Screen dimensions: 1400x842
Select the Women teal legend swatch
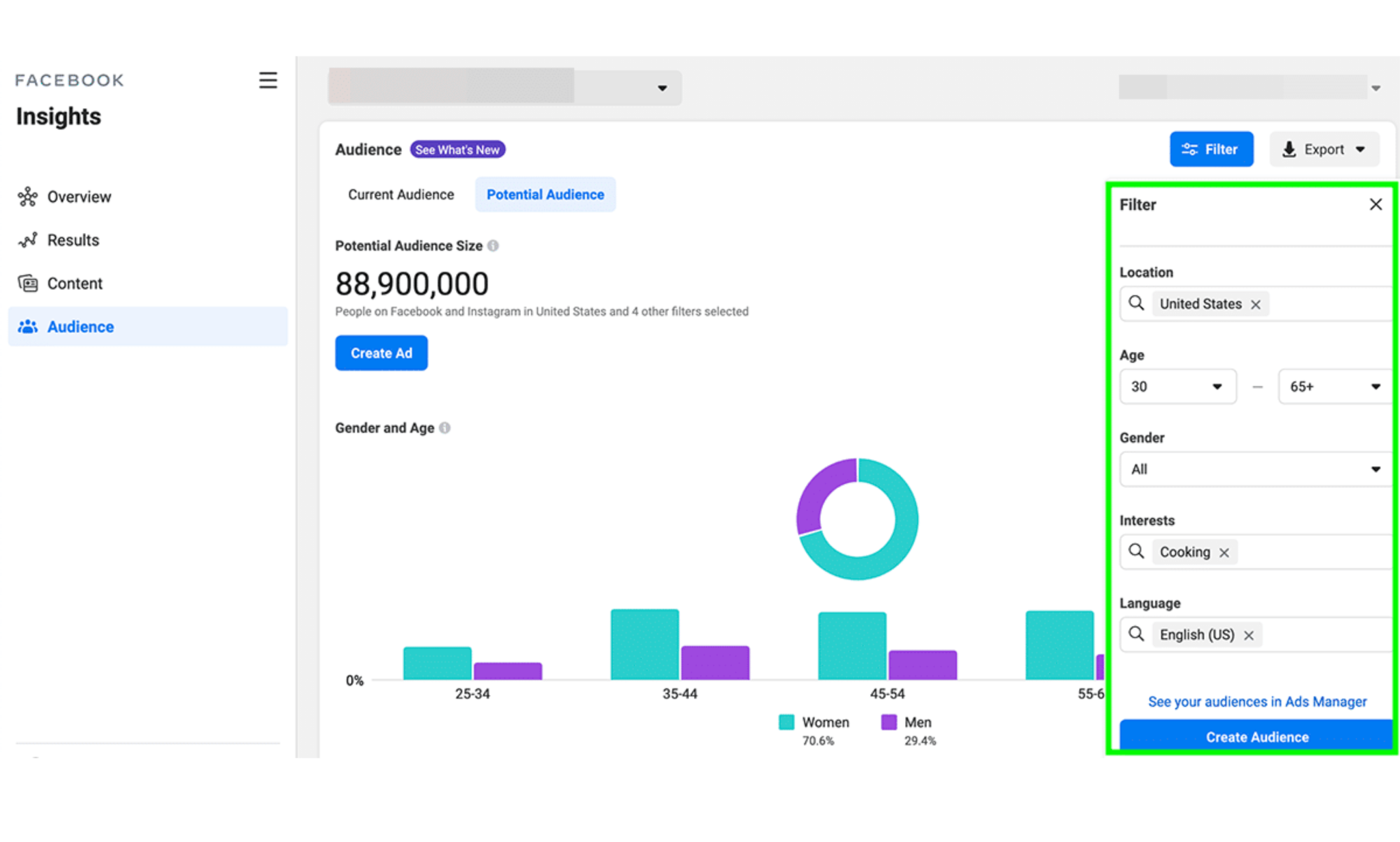click(x=785, y=721)
